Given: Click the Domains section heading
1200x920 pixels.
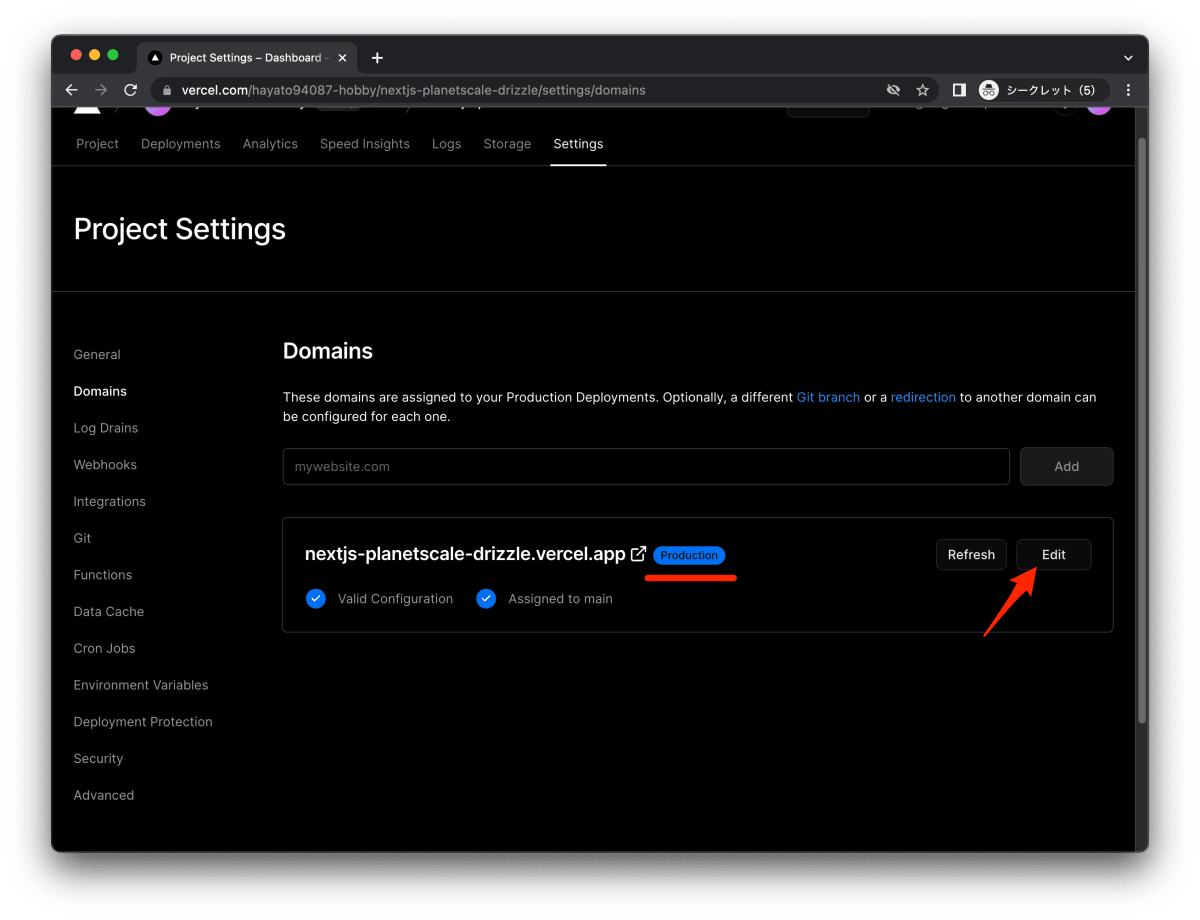Looking at the screenshot, I should pyautogui.click(x=328, y=351).
